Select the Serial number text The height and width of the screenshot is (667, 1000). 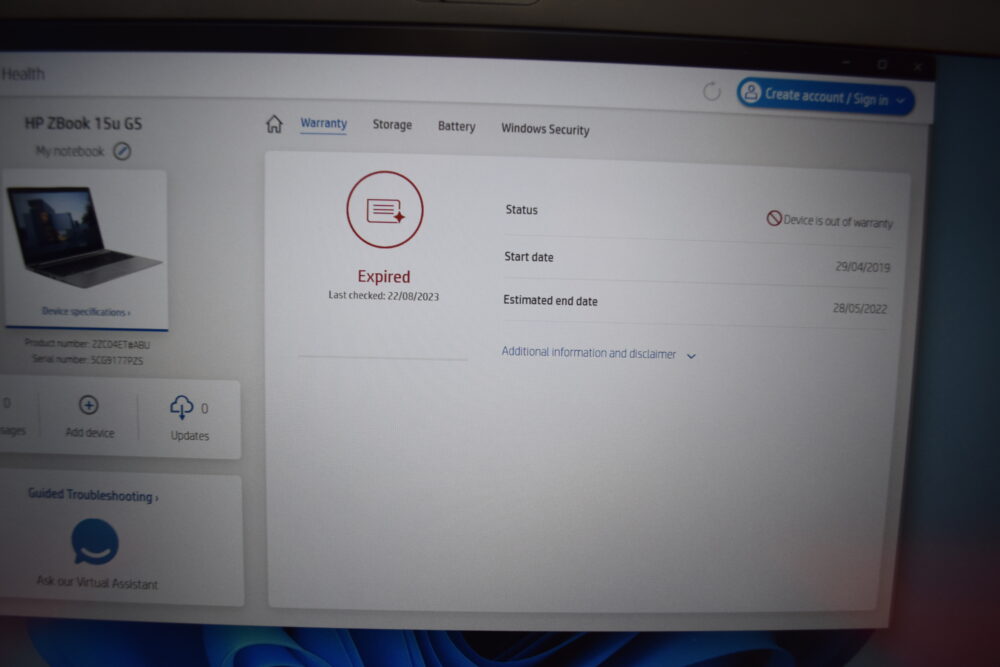point(87,360)
